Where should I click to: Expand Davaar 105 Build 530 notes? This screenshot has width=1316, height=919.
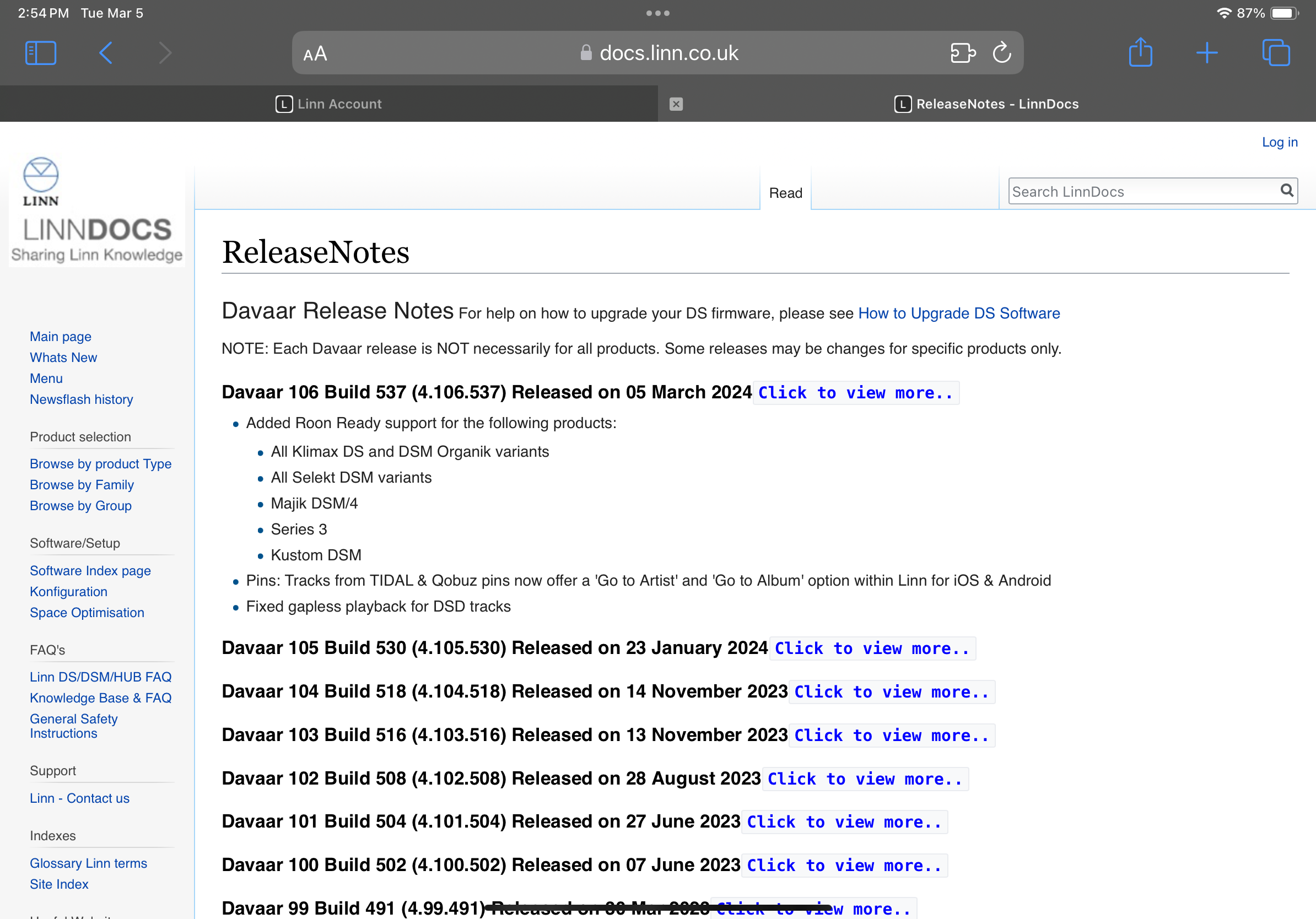click(872, 648)
